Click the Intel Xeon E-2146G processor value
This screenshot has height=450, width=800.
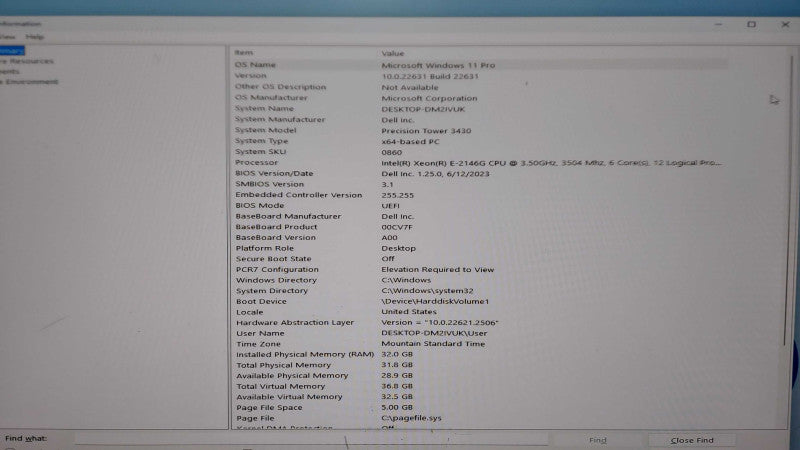[551, 163]
